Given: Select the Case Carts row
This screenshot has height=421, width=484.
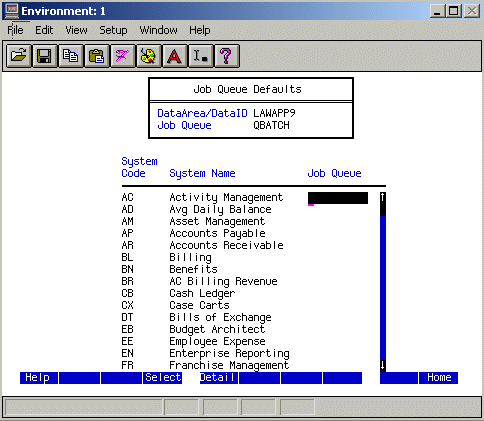Looking at the screenshot, I should (199, 305).
